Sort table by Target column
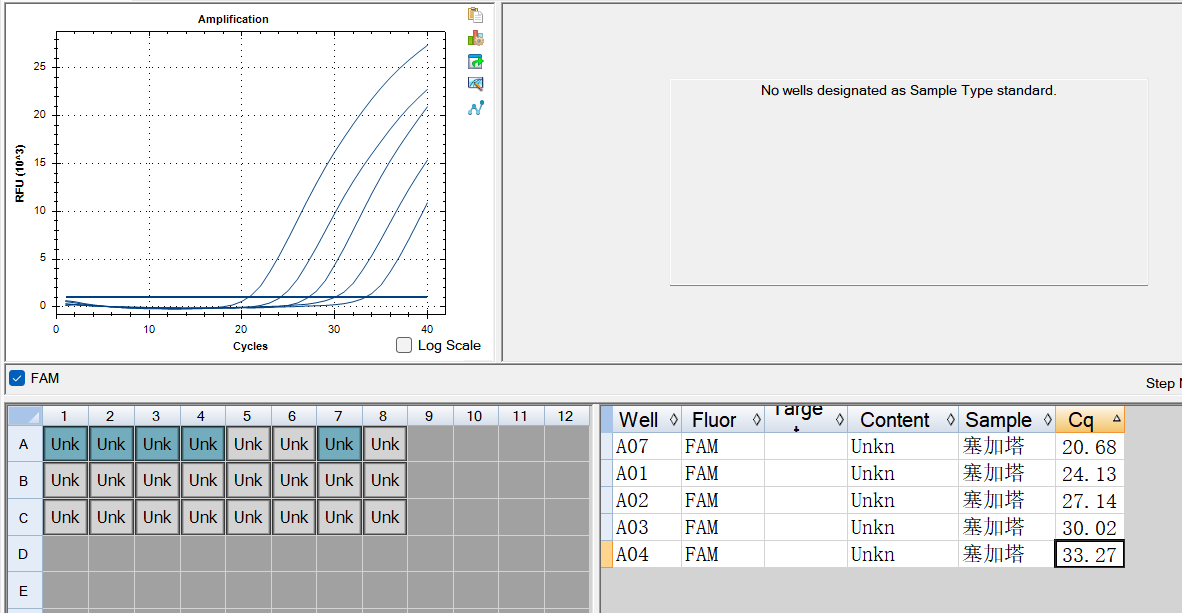This screenshot has width=1182, height=613. [x=806, y=420]
